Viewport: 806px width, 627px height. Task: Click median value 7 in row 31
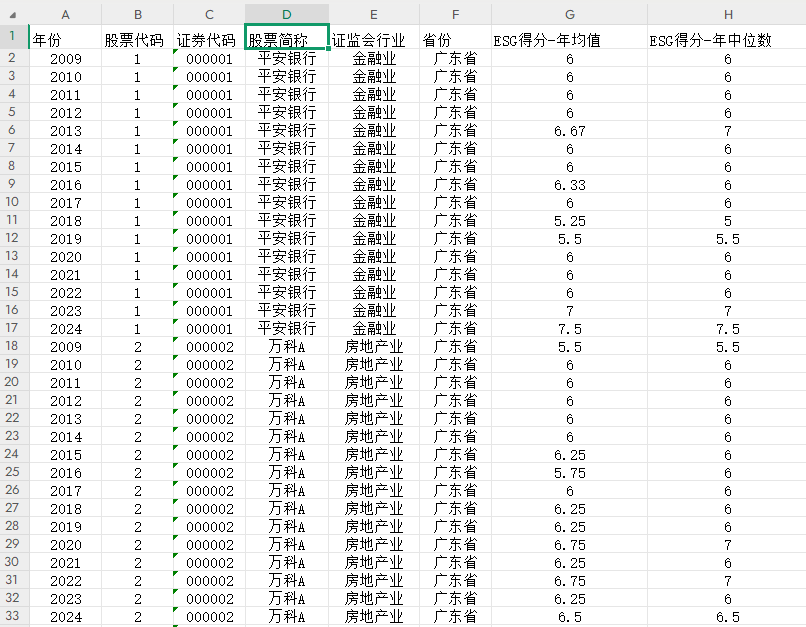[x=727, y=580]
